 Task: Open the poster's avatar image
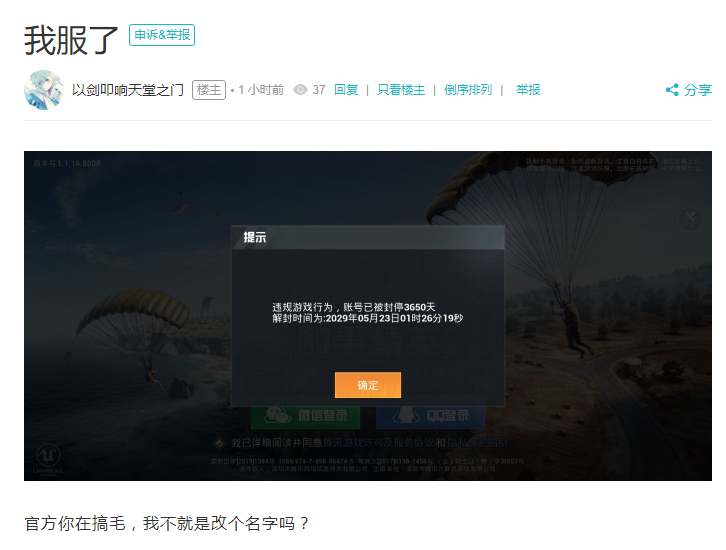click(x=44, y=90)
